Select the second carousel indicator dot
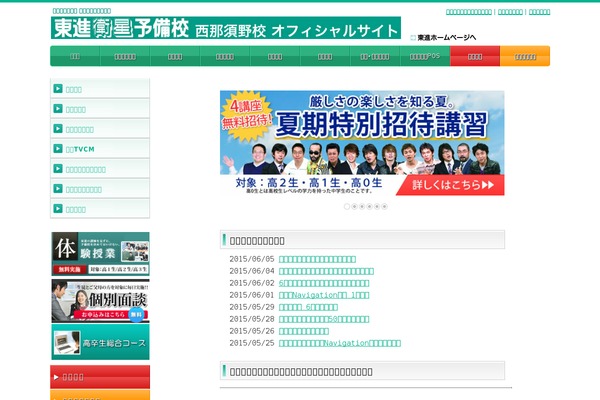The height and width of the screenshot is (400, 600). (x=354, y=207)
